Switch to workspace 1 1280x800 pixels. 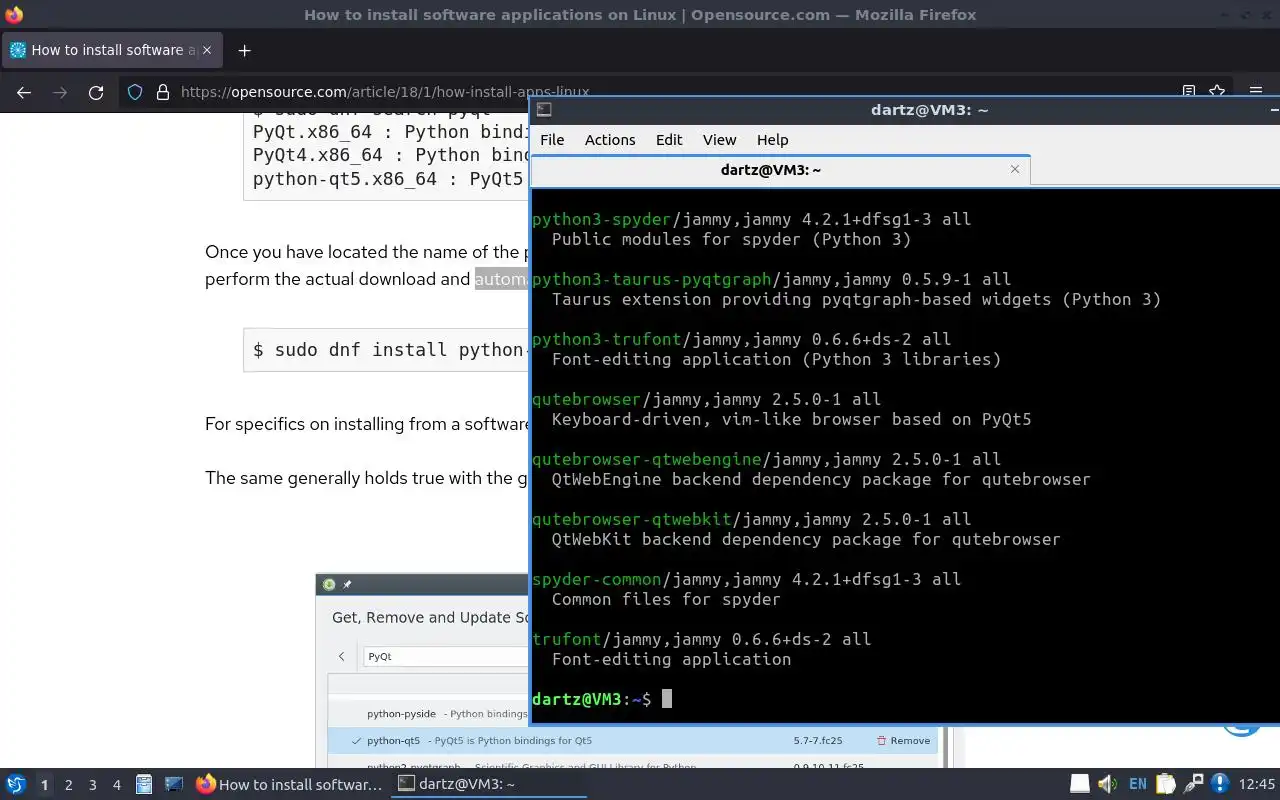(44, 785)
